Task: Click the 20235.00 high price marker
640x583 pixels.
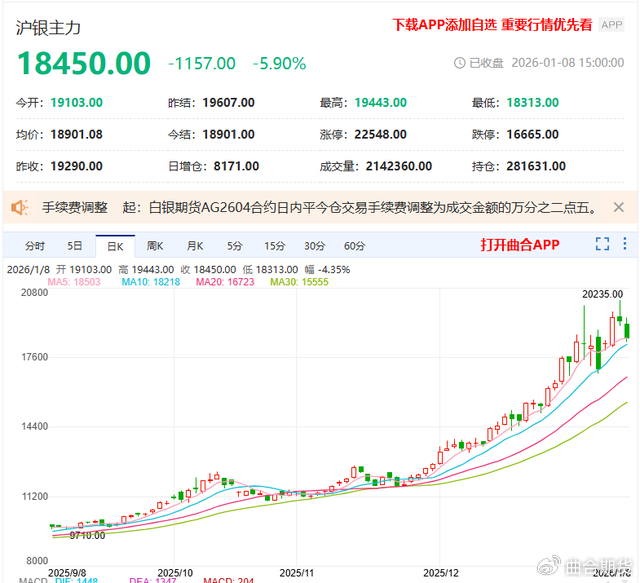Action: [602, 294]
